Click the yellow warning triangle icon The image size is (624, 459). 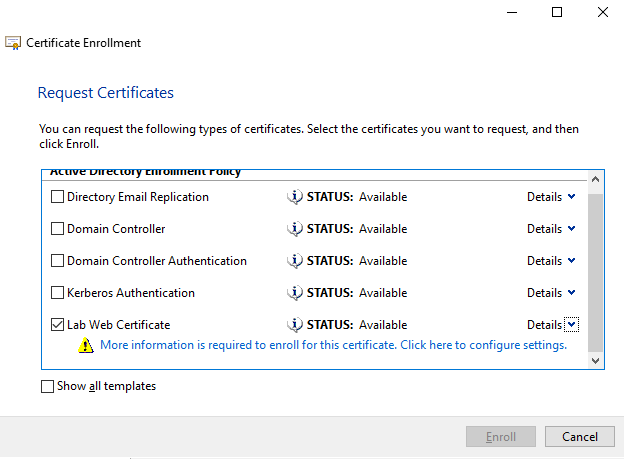click(86, 345)
